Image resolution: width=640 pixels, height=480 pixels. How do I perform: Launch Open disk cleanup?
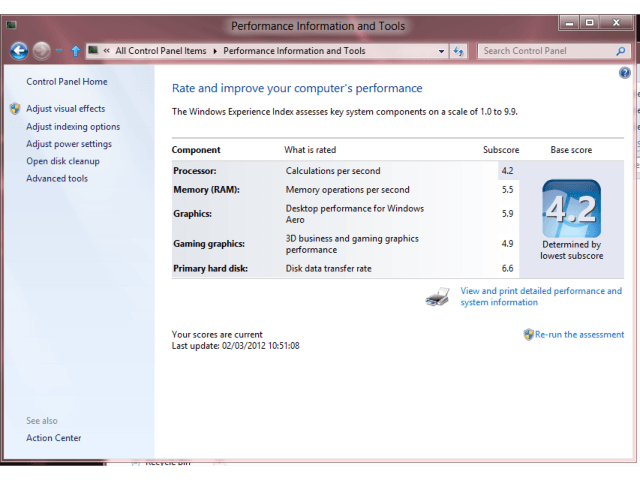[x=63, y=161]
